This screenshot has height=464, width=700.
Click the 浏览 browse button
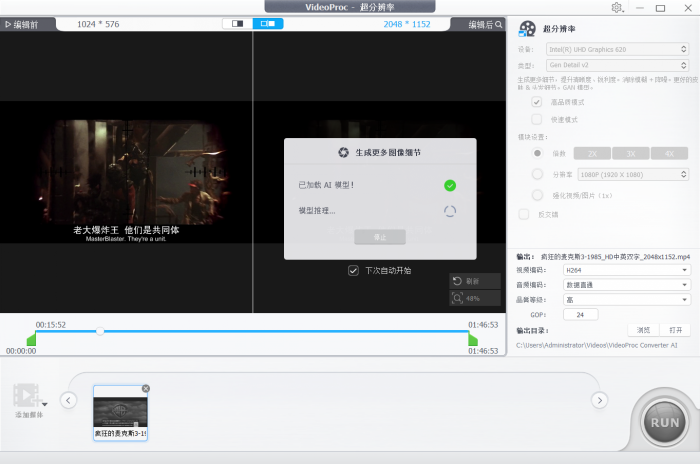[x=643, y=330]
